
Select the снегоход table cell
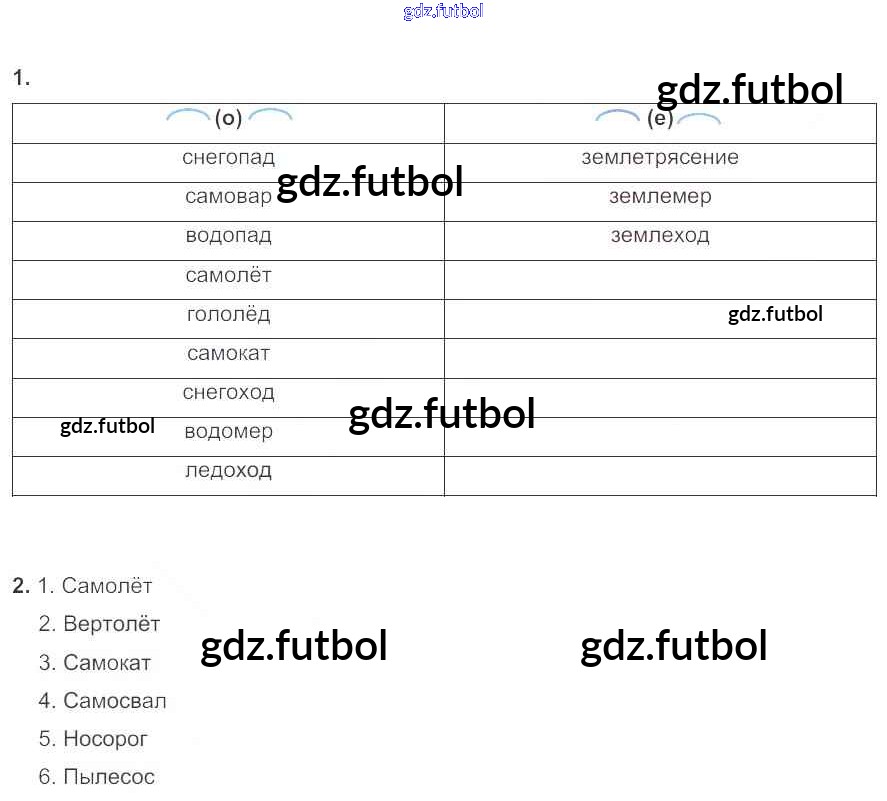(229, 398)
